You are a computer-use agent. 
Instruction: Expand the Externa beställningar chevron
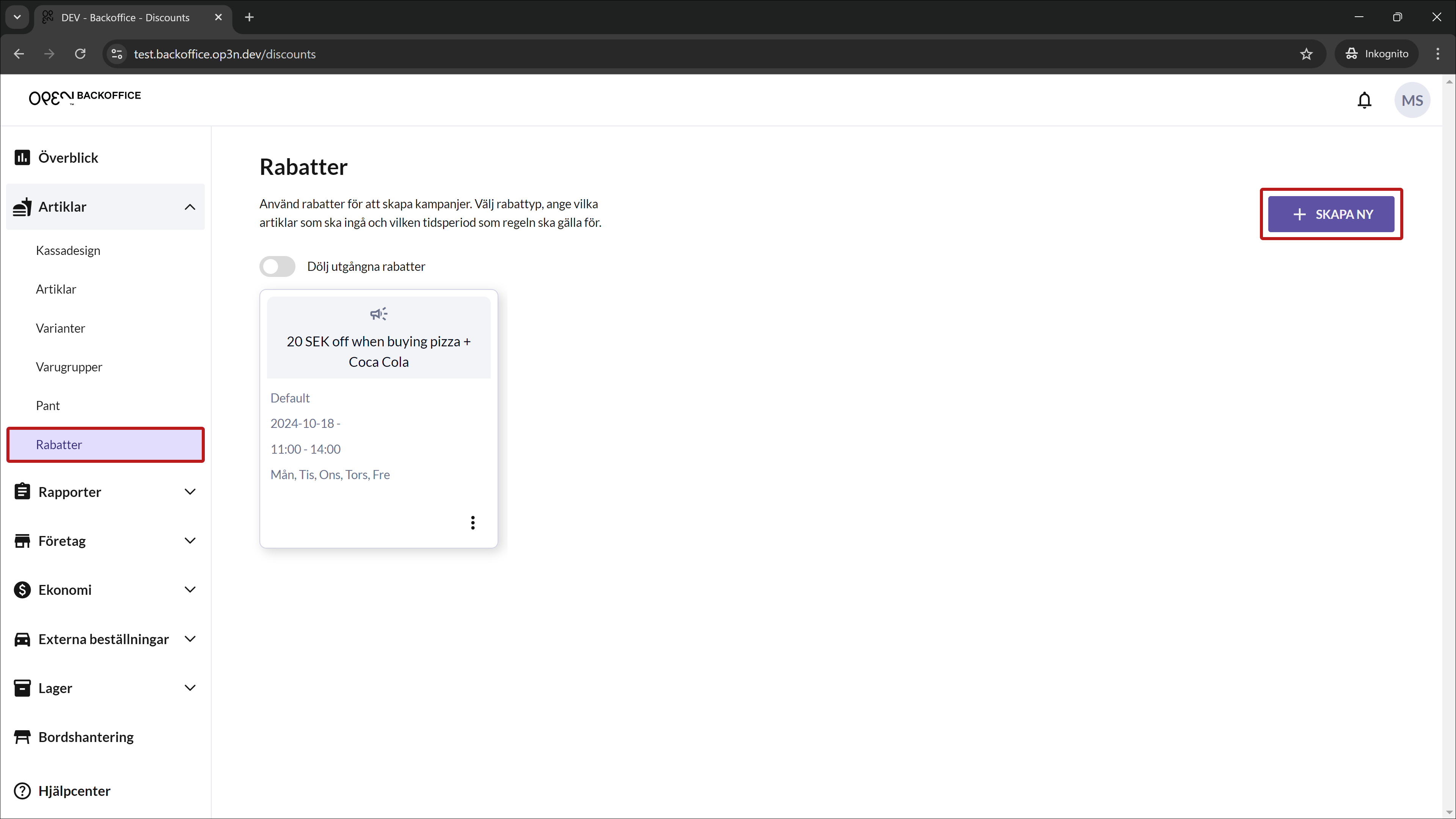(x=190, y=639)
